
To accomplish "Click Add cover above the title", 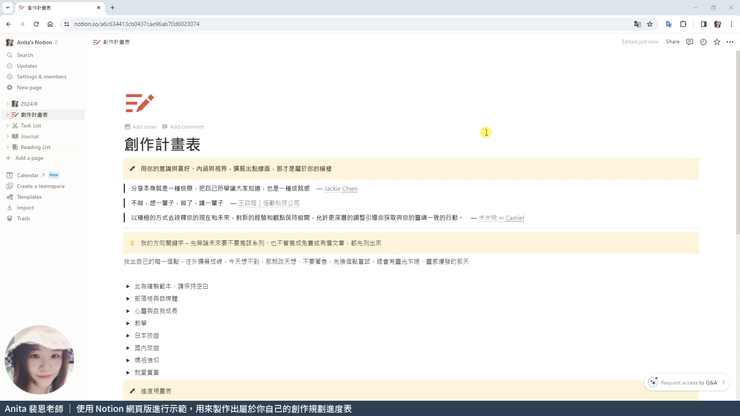I will (141, 127).
